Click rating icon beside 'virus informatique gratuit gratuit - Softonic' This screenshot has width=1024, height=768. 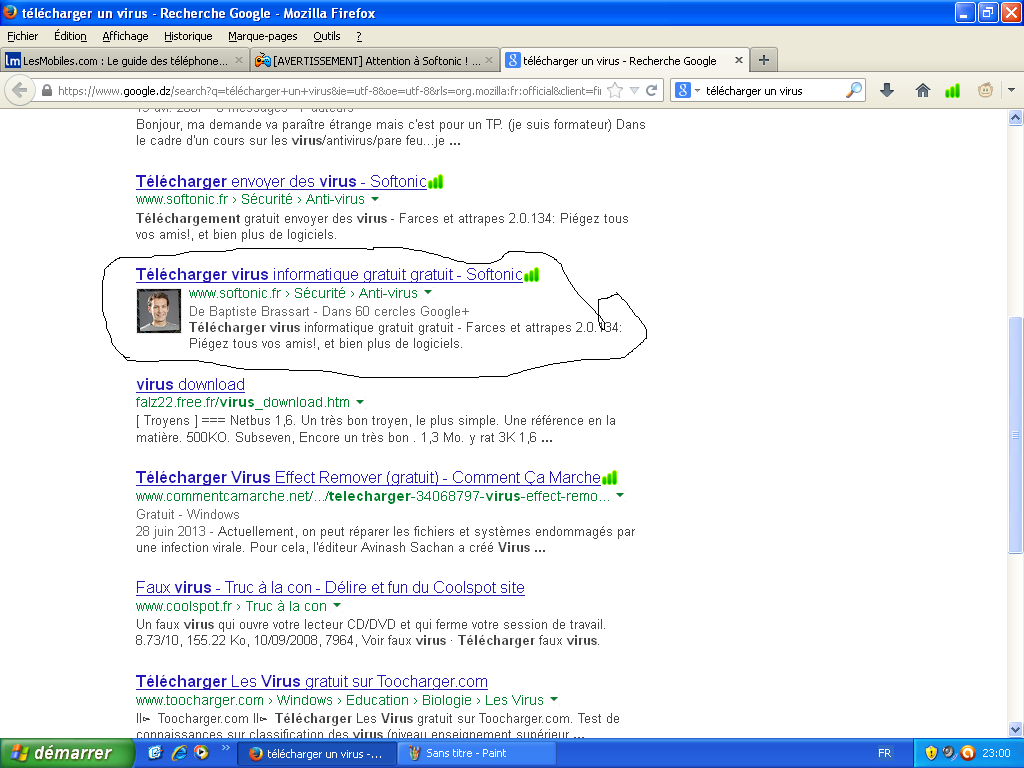(532, 275)
